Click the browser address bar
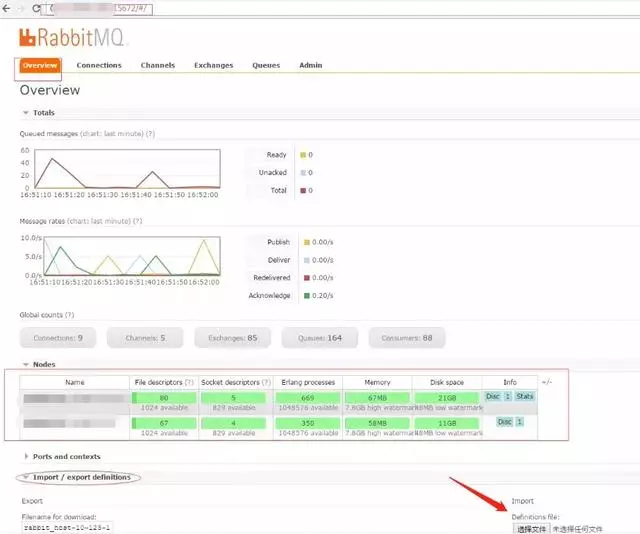640x534 pixels. click(98, 9)
